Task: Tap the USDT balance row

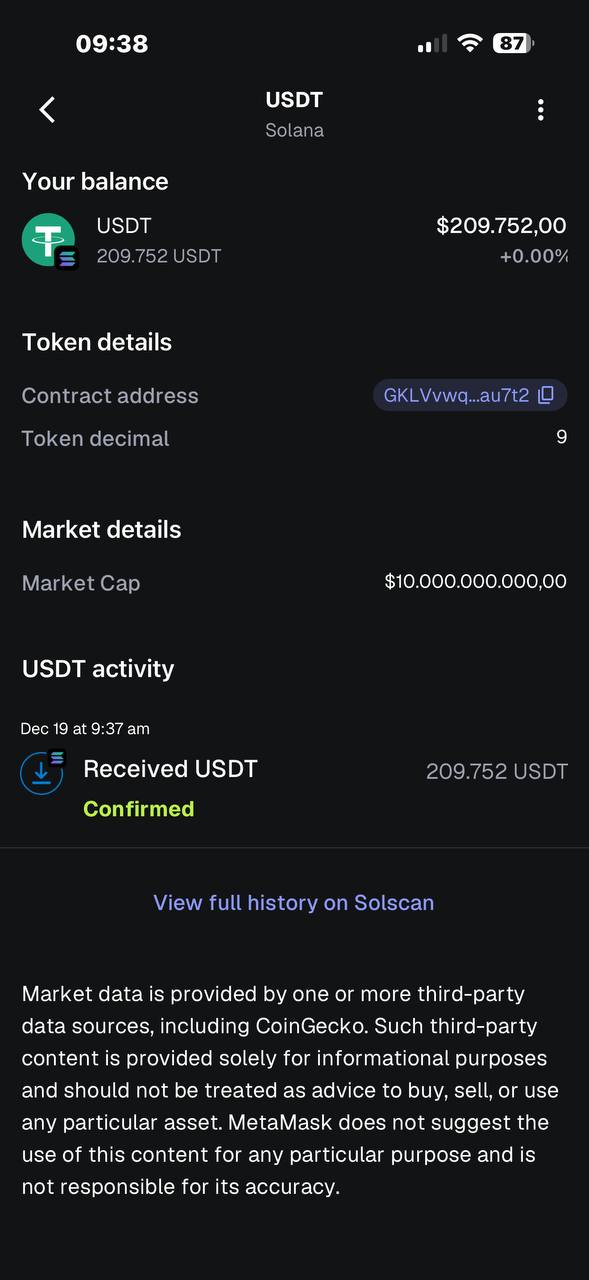Action: (x=294, y=240)
